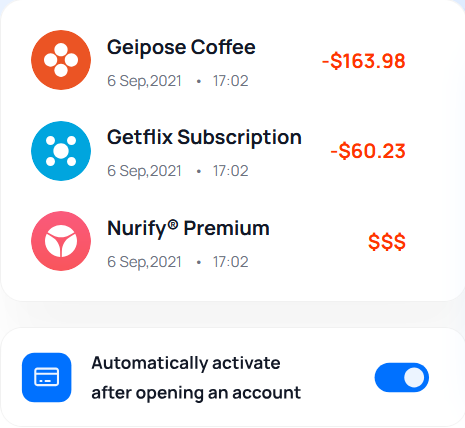
Task: Click the -$60.23 amount
Action: click(x=368, y=151)
